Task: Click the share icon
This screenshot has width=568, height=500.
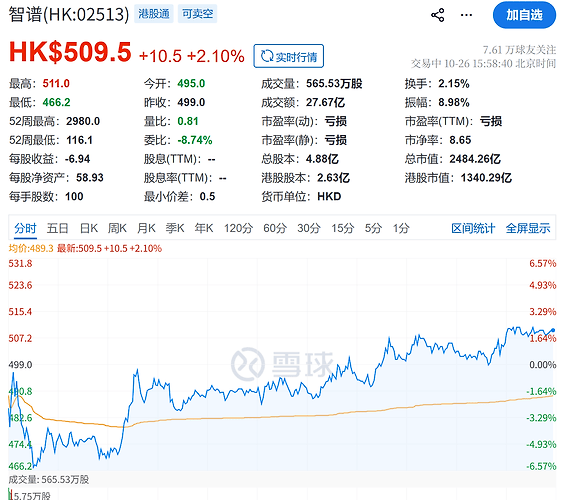Action: coord(438,15)
